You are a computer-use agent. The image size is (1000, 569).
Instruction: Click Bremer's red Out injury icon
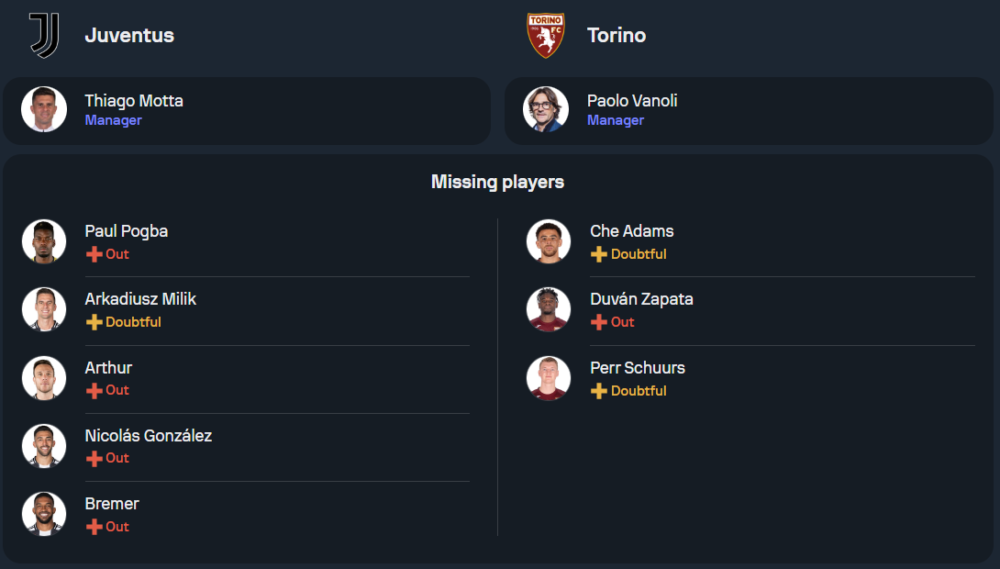pyautogui.click(x=94, y=526)
